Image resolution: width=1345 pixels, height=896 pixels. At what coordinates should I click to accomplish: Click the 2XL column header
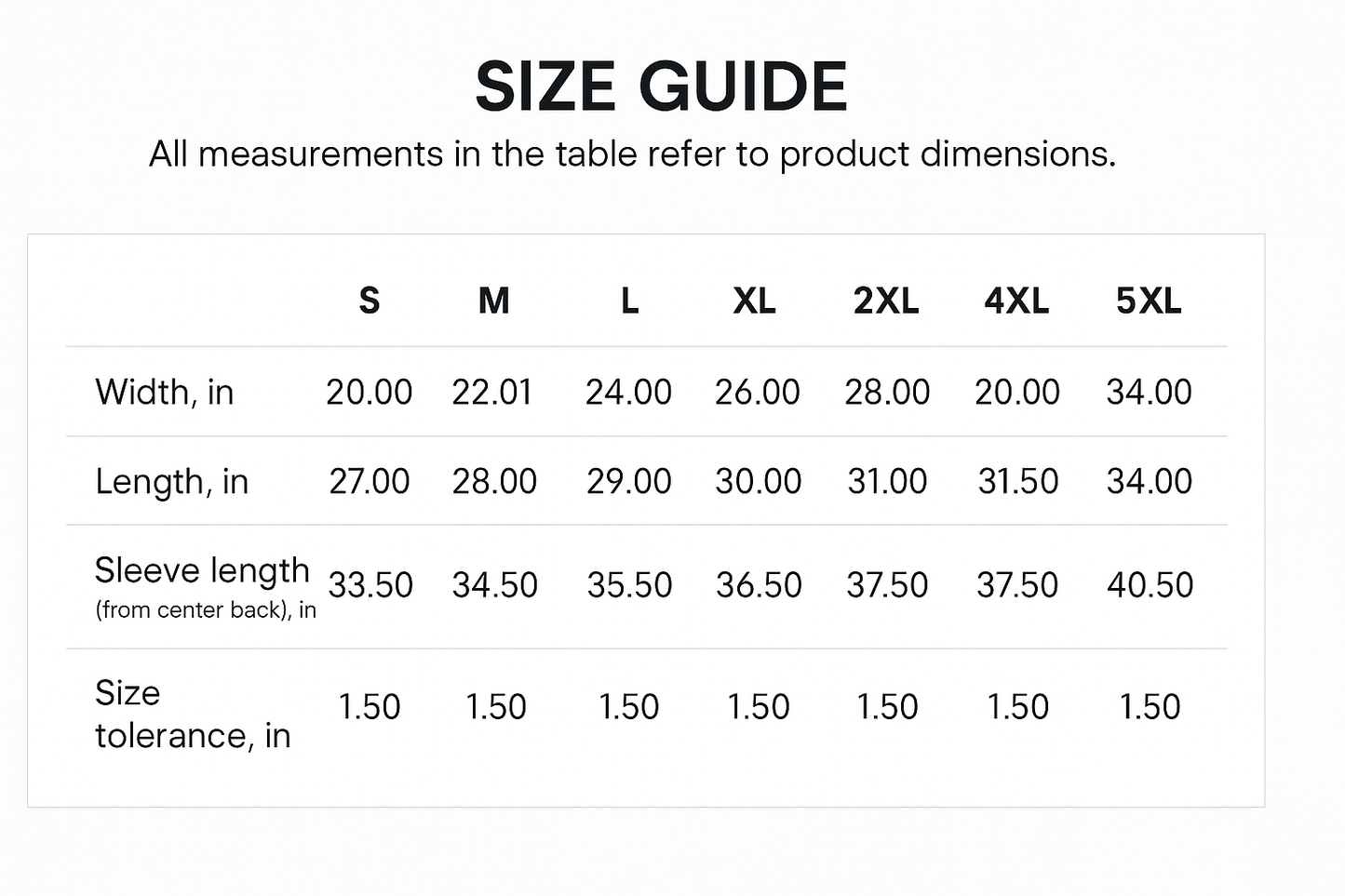coord(886,301)
